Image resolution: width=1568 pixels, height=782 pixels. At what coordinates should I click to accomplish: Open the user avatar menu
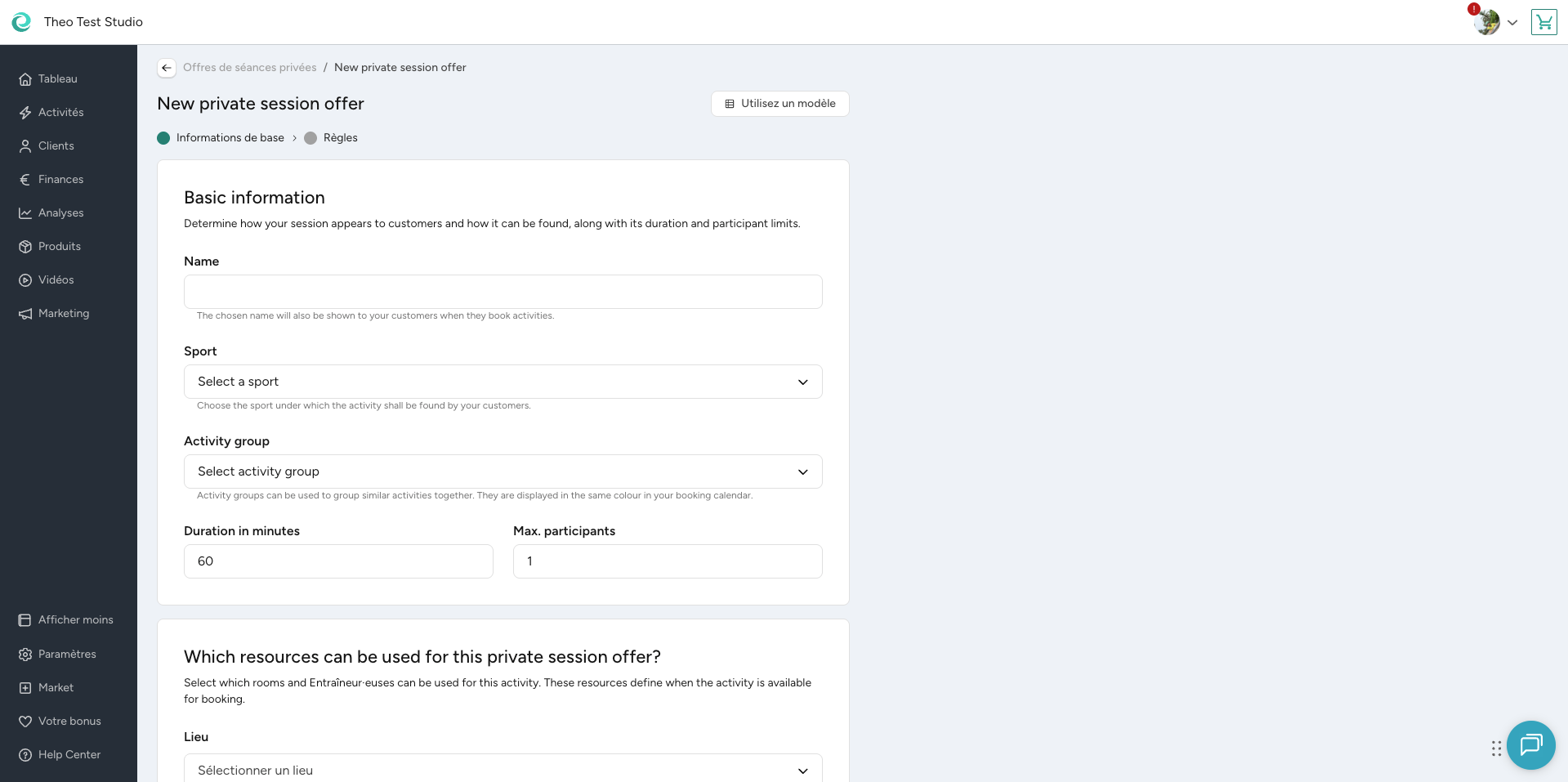pyautogui.click(x=1488, y=22)
